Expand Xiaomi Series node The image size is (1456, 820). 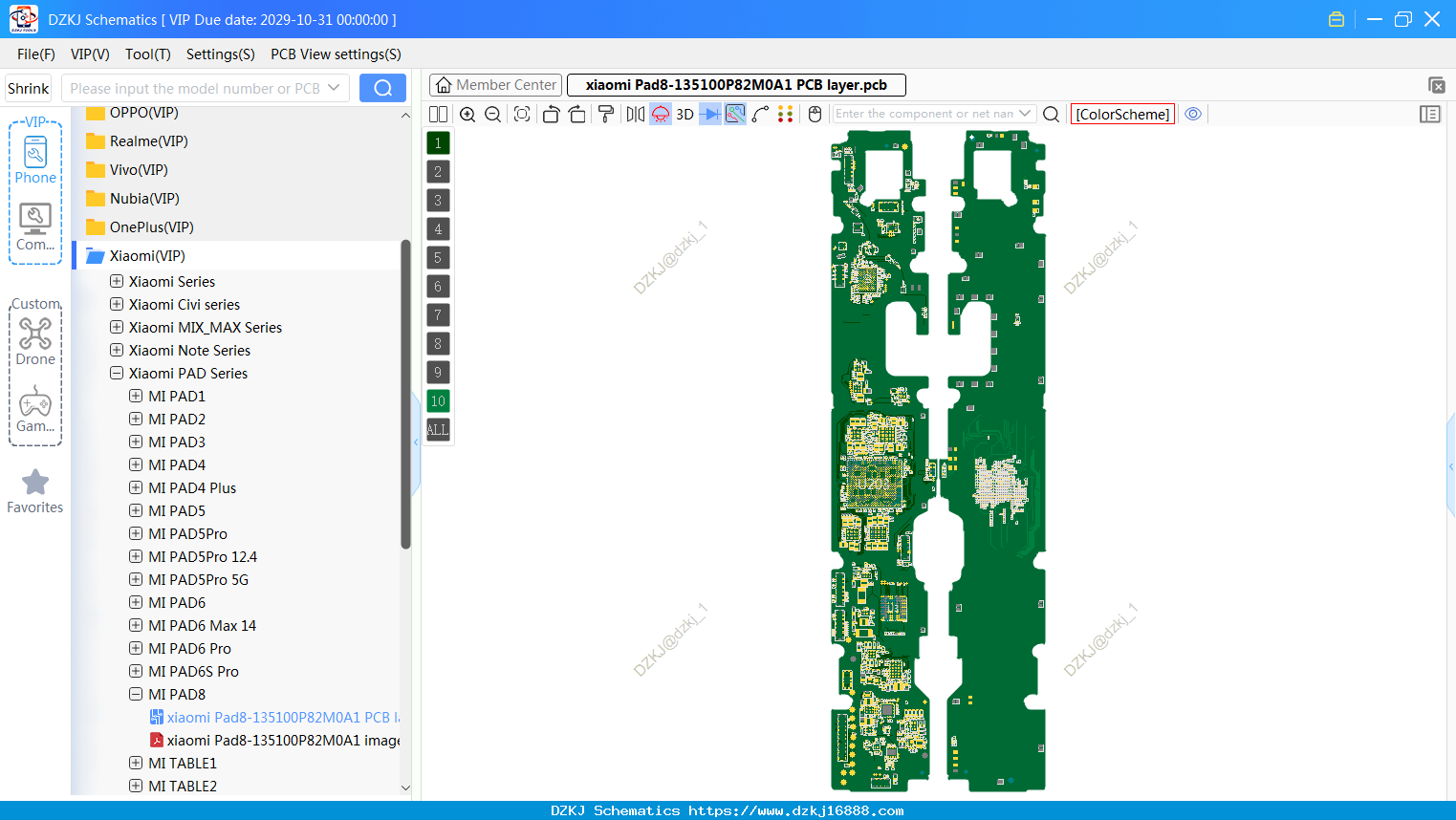point(117,281)
